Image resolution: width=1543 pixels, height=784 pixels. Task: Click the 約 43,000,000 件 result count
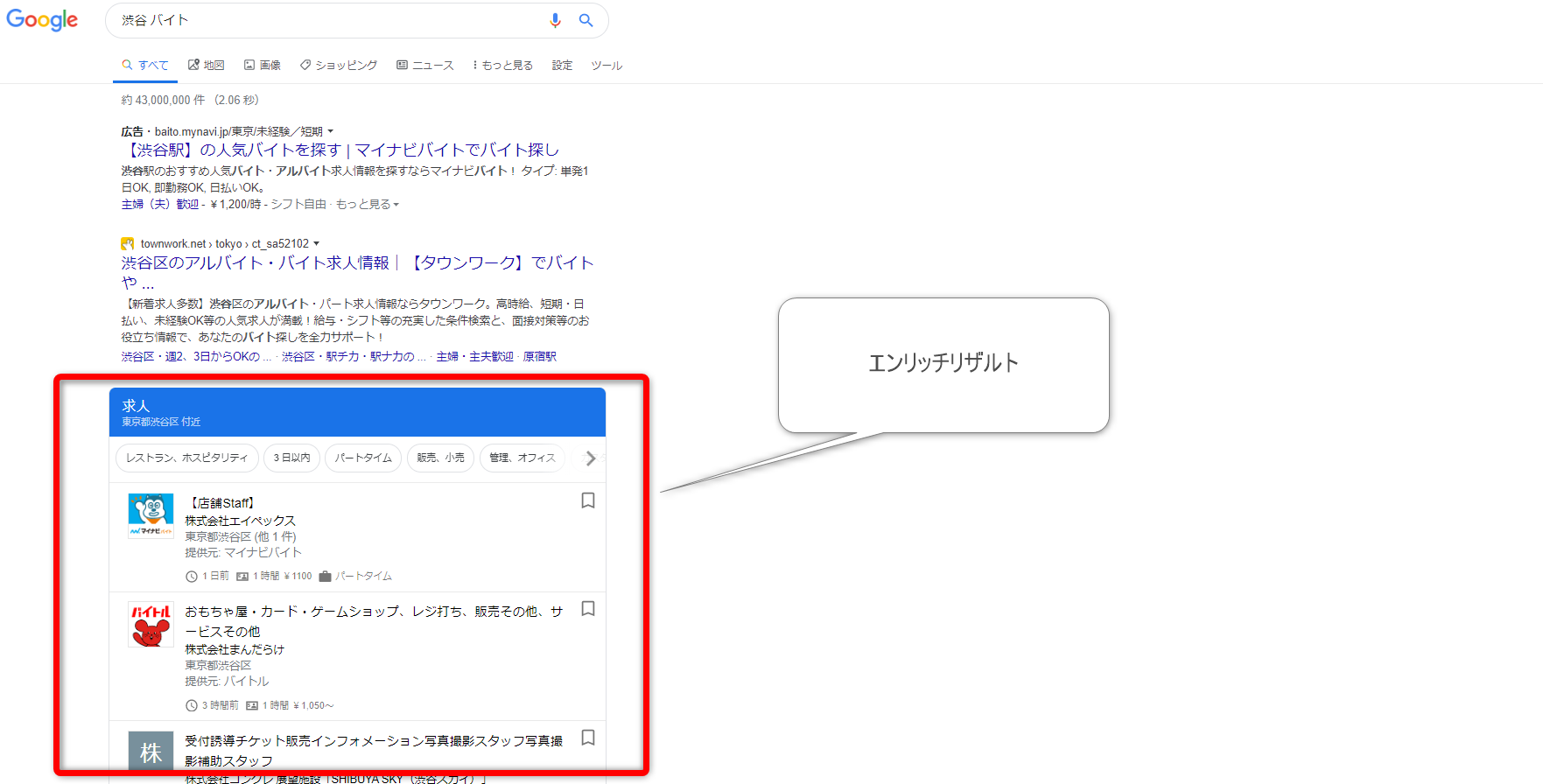click(163, 100)
